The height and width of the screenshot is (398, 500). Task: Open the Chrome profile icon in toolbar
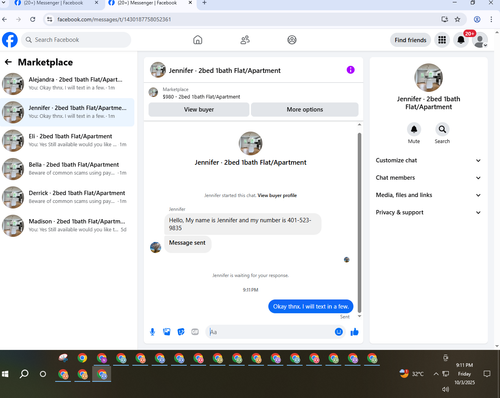click(x=477, y=19)
